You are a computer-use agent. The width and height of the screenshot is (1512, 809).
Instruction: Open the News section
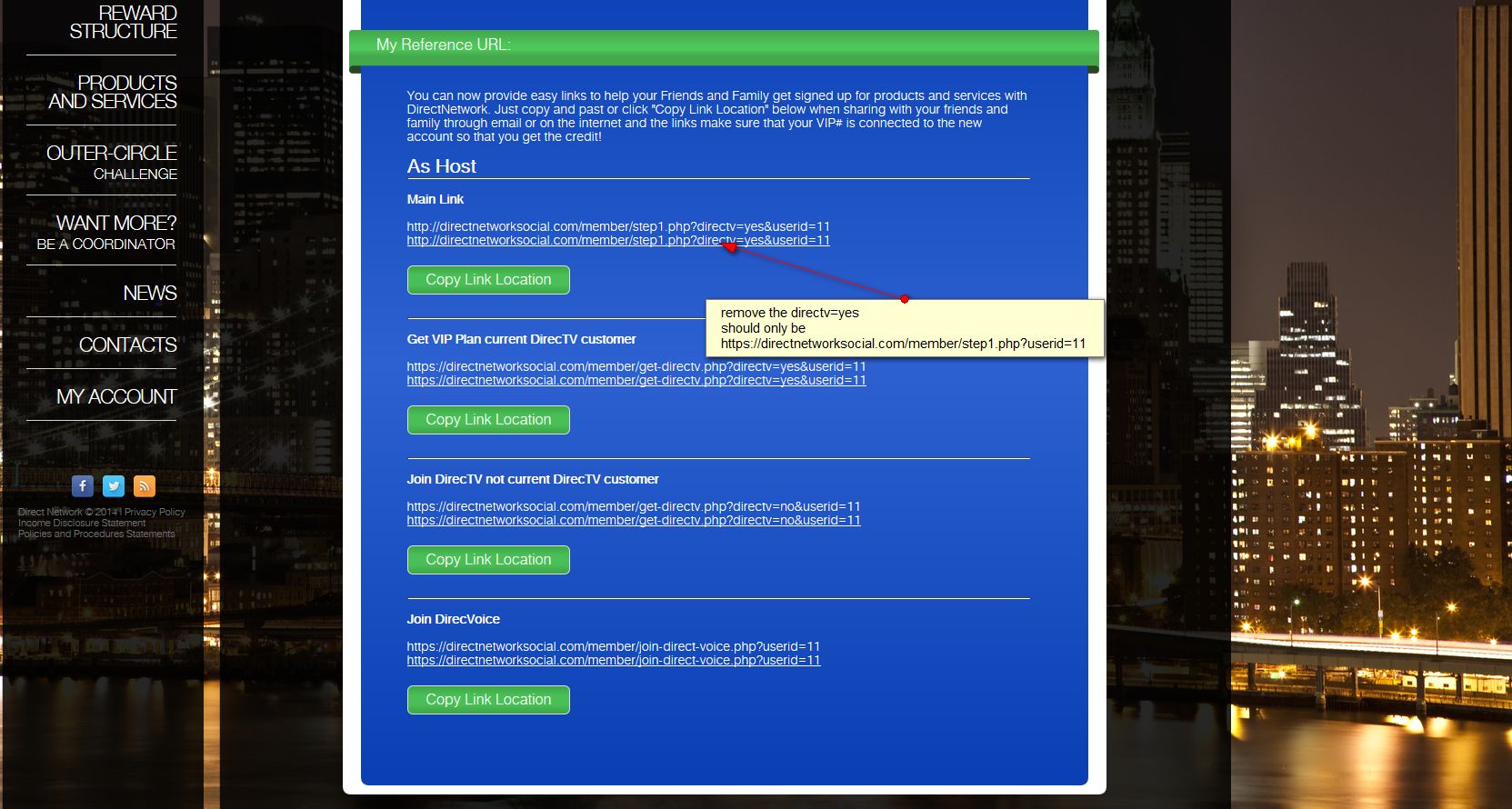pos(150,293)
